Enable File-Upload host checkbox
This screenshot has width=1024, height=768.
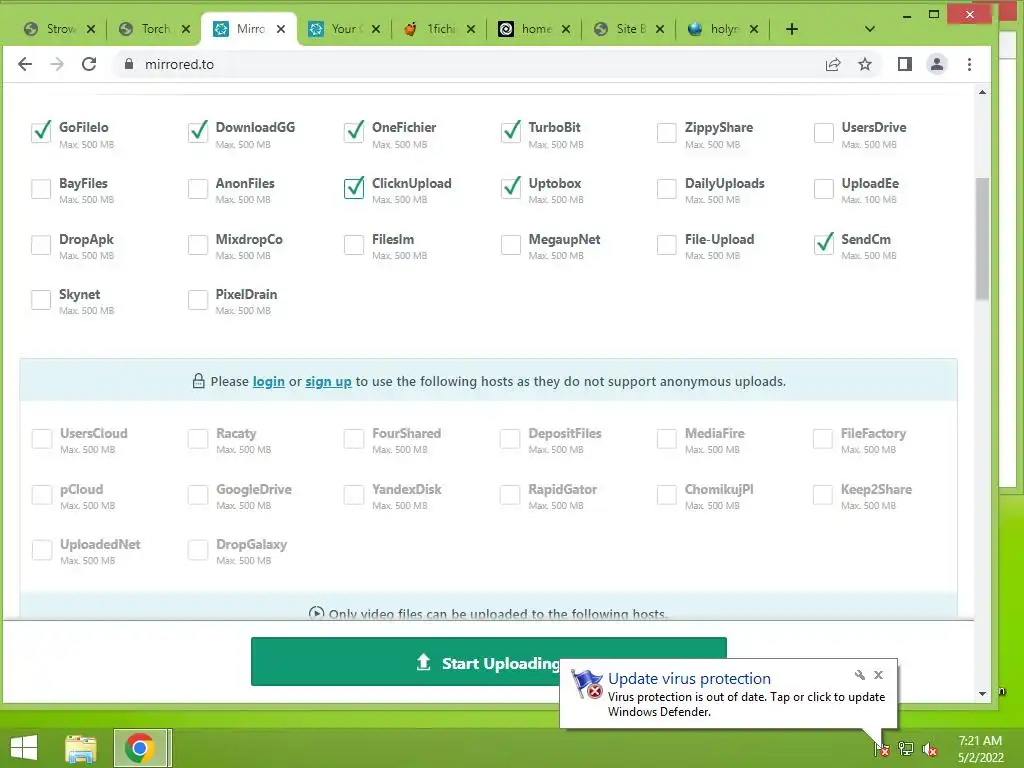667,245
